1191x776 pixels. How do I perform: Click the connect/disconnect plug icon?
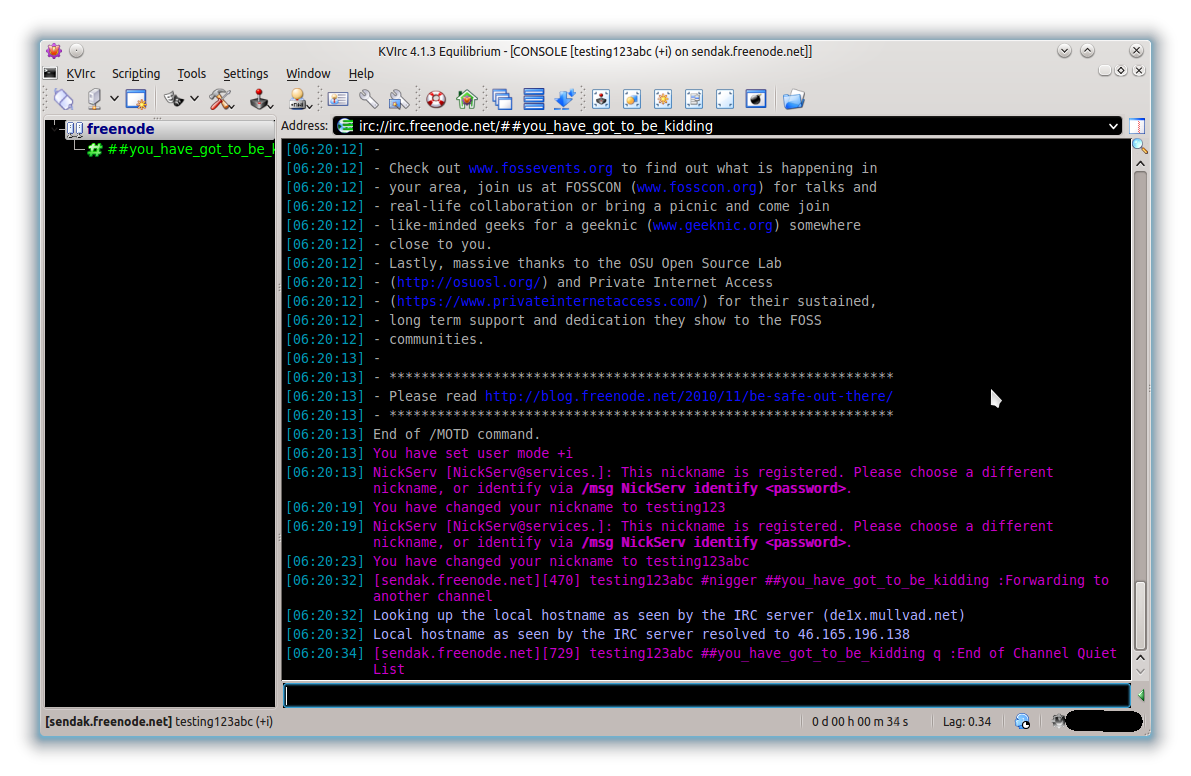(x=64, y=99)
